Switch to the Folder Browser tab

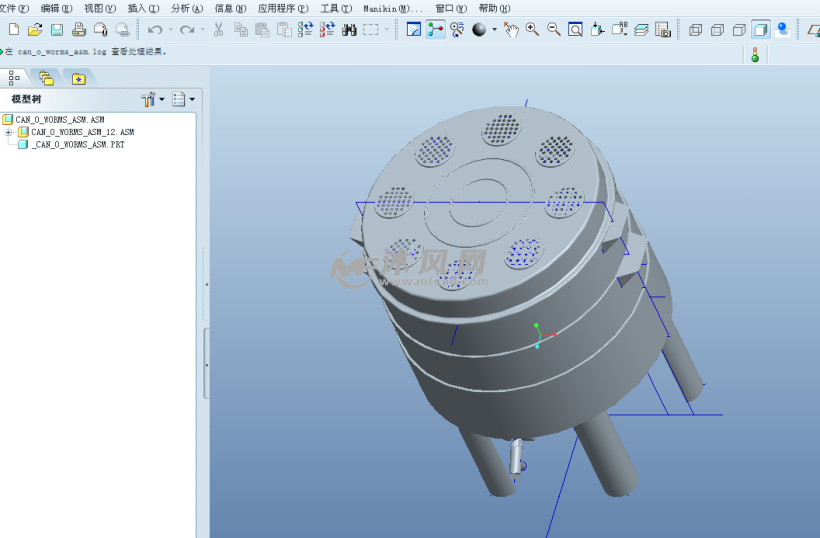[x=46, y=78]
